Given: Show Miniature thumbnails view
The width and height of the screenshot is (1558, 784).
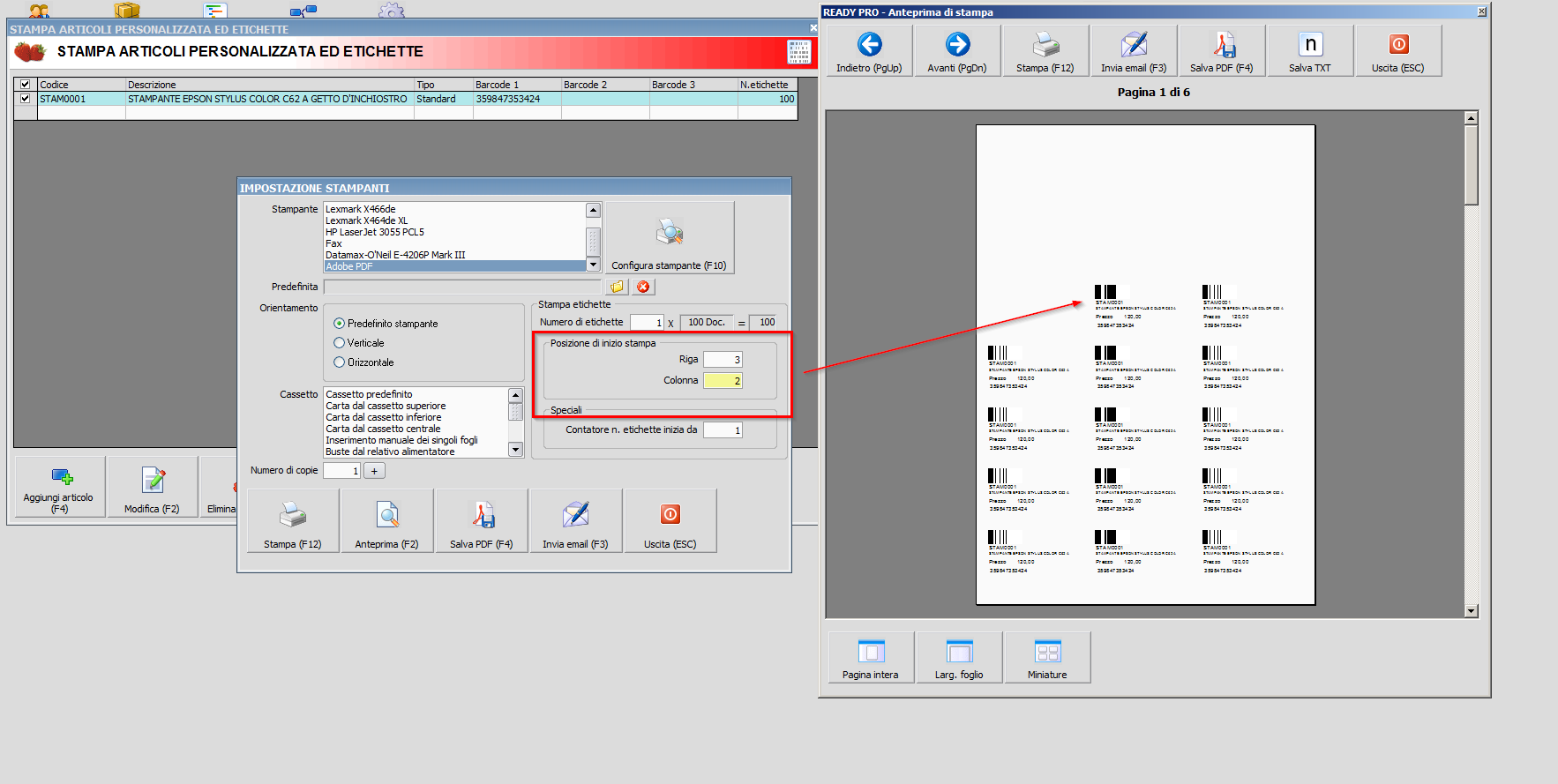Looking at the screenshot, I should pyautogui.click(x=1047, y=657).
